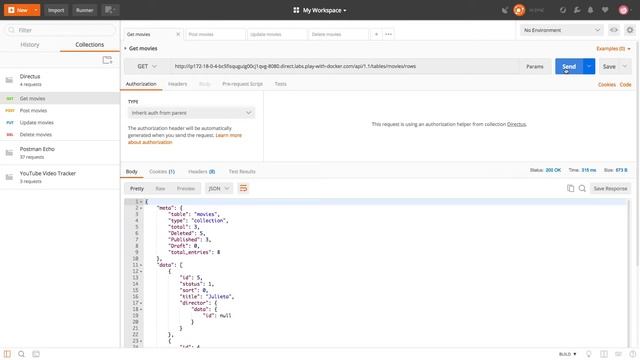The width and height of the screenshot is (640, 360).
Task: Open the My Workspace switcher
Action: pyautogui.click(x=320, y=10)
